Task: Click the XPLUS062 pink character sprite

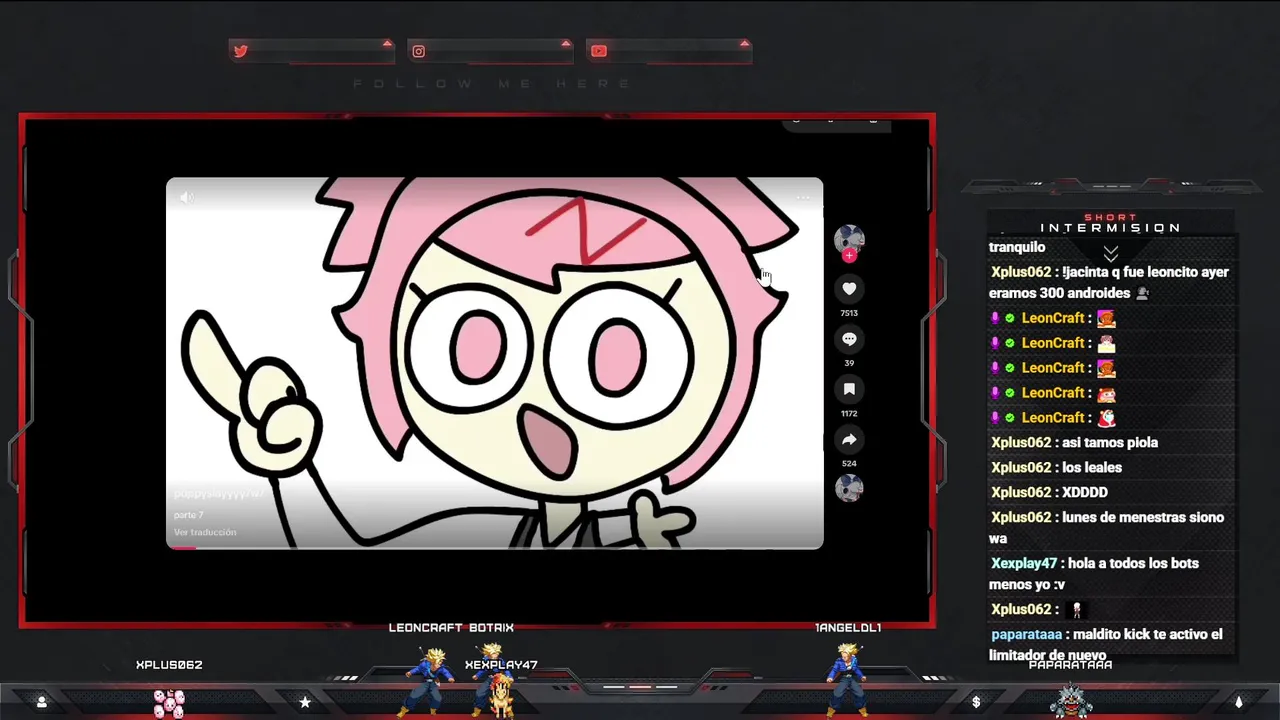Action: pos(169,703)
